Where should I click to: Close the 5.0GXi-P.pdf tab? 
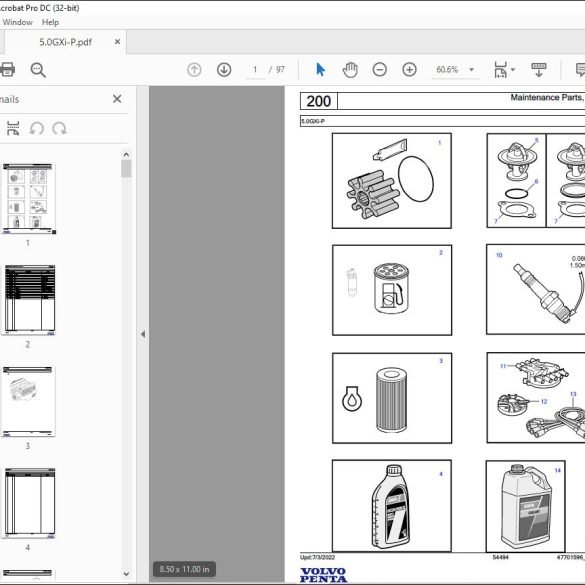click(117, 42)
